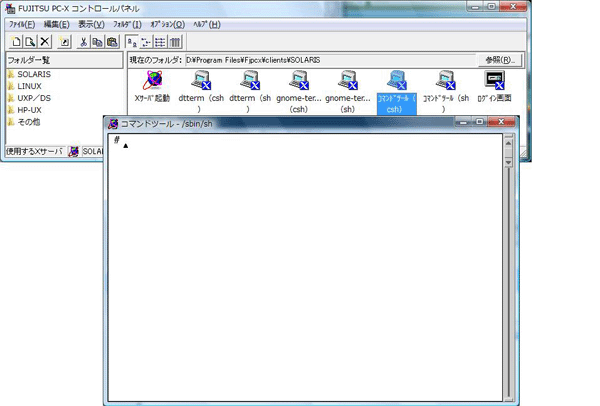Click the command tool scrollbar up arrow
Screen dimensions: 600x406
coord(508,143)
